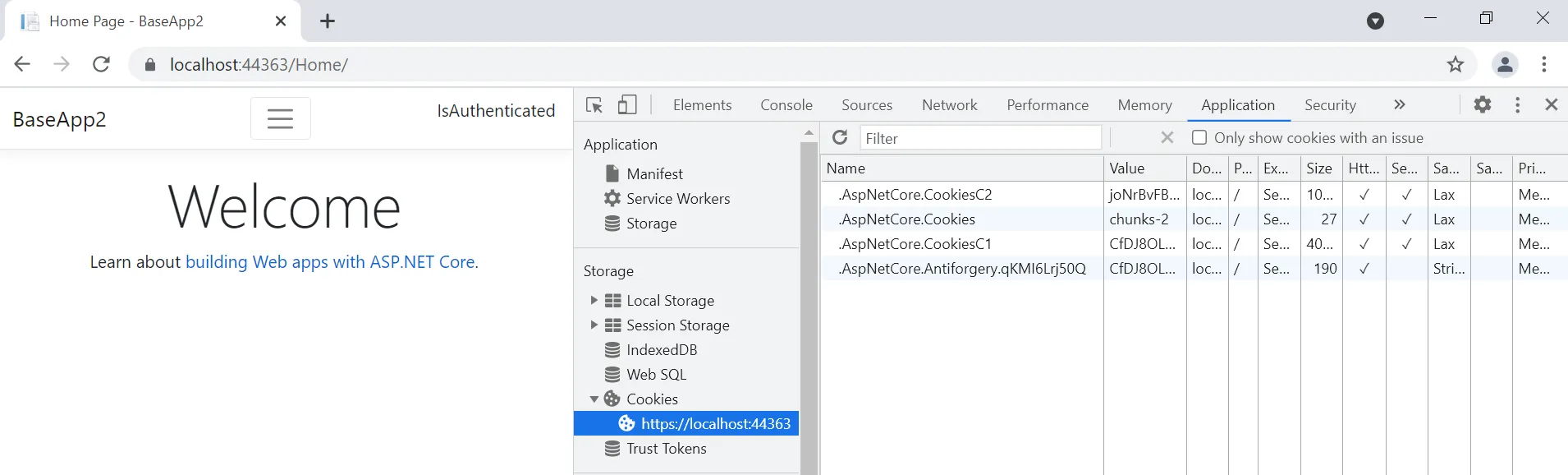Click the BaseApp2 brand link

click(60, 120)
